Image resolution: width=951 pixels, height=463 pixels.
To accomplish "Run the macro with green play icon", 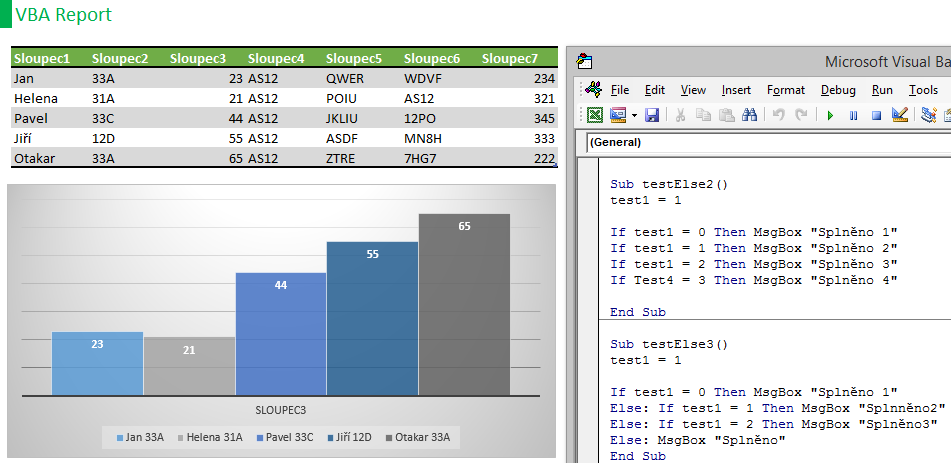I will click(x=830, y=115).
